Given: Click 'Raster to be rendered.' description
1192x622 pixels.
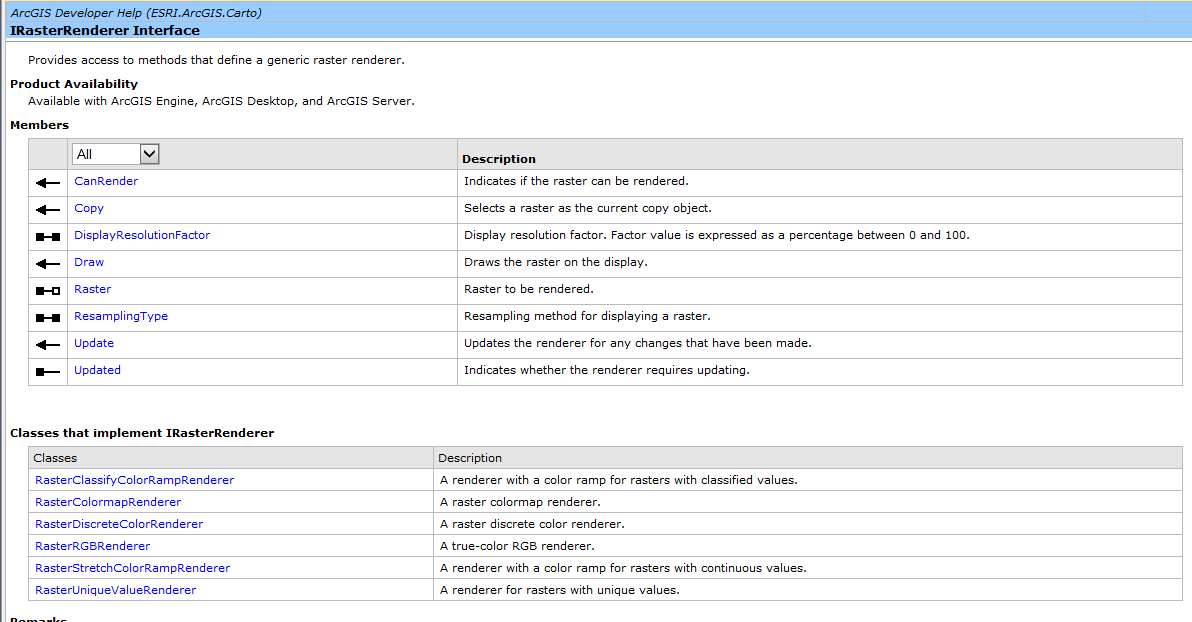Looking at the screenshot, I should [528, 289].
